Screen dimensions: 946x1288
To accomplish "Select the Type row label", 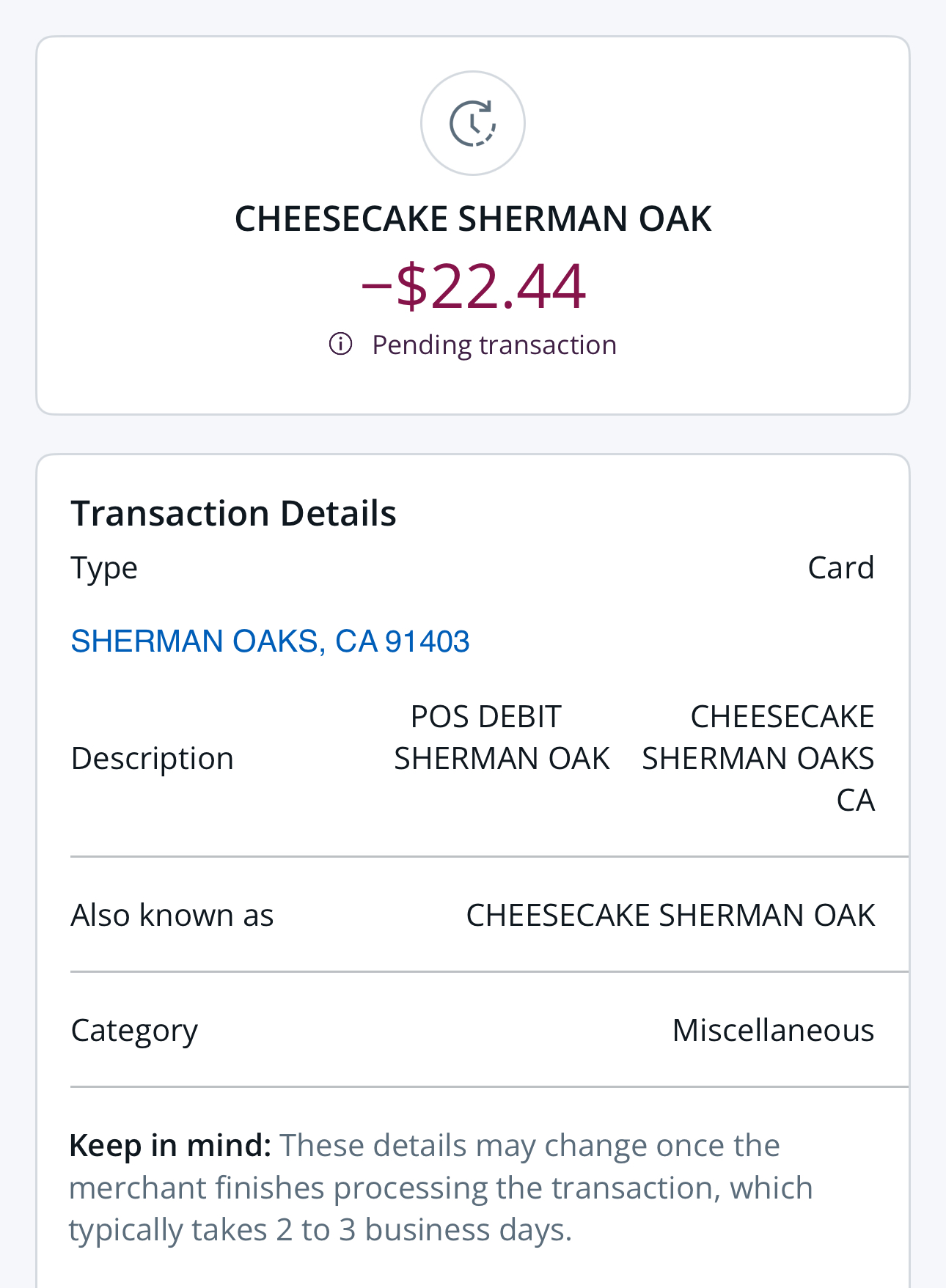I will pyautogui.click(x=104, y=568).
